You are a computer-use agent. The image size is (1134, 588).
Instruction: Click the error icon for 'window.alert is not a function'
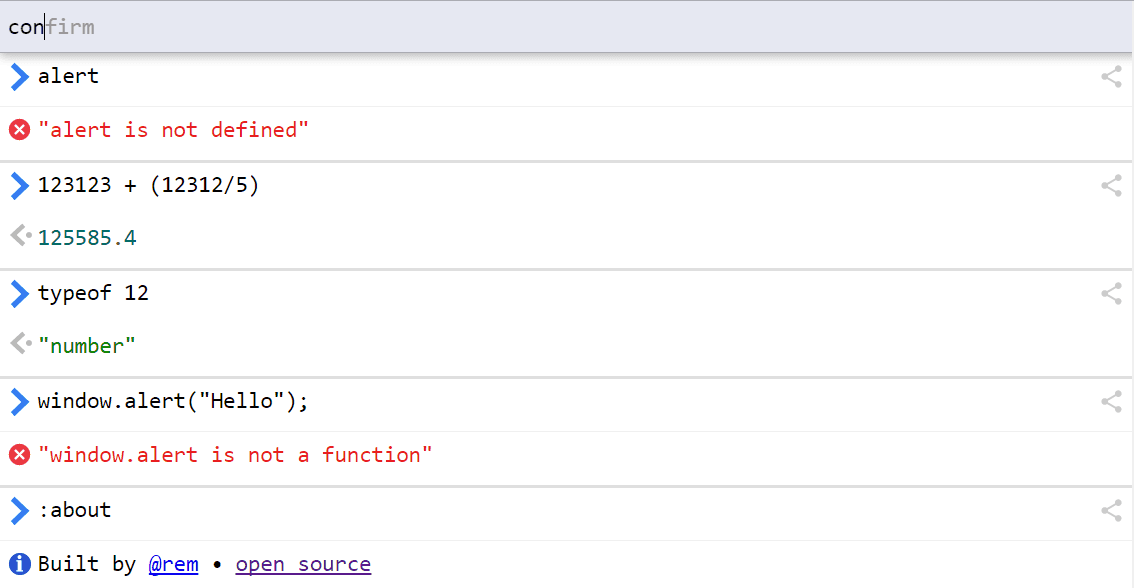pyautogui.click(x=19, y=455)
